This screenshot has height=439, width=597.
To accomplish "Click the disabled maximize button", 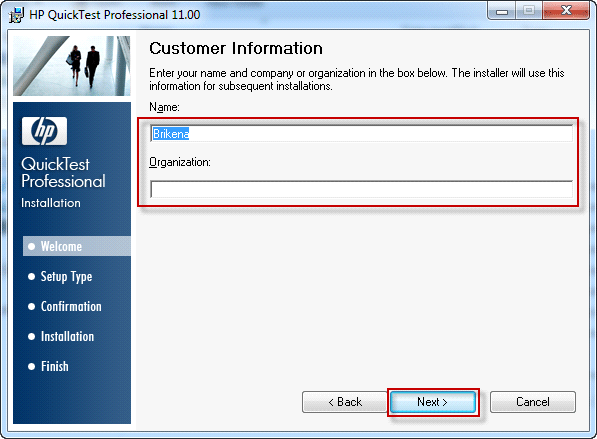I will coord(529,11).
